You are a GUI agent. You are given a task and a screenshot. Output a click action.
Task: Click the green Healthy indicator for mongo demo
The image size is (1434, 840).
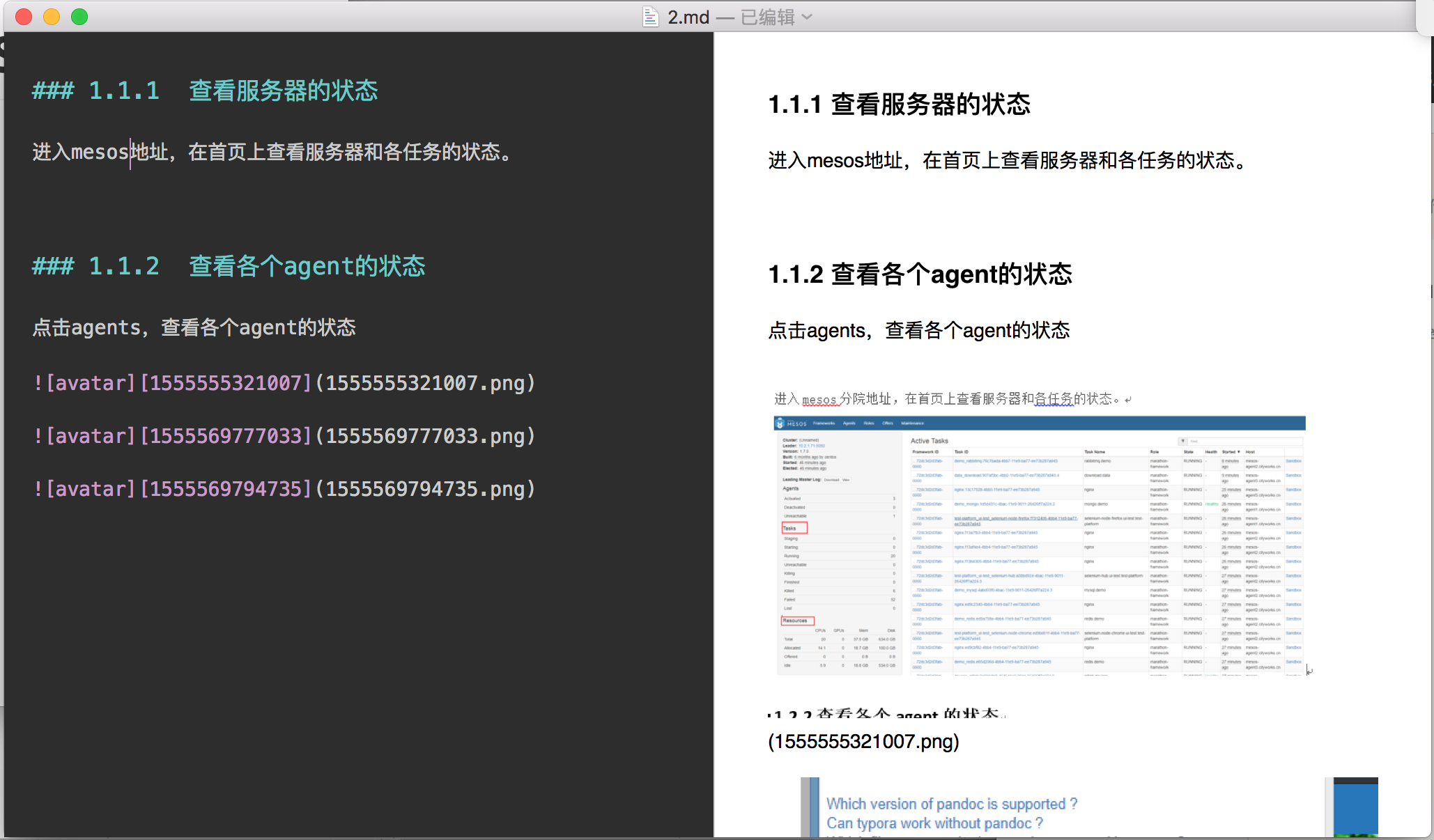tap(1212, 503)
